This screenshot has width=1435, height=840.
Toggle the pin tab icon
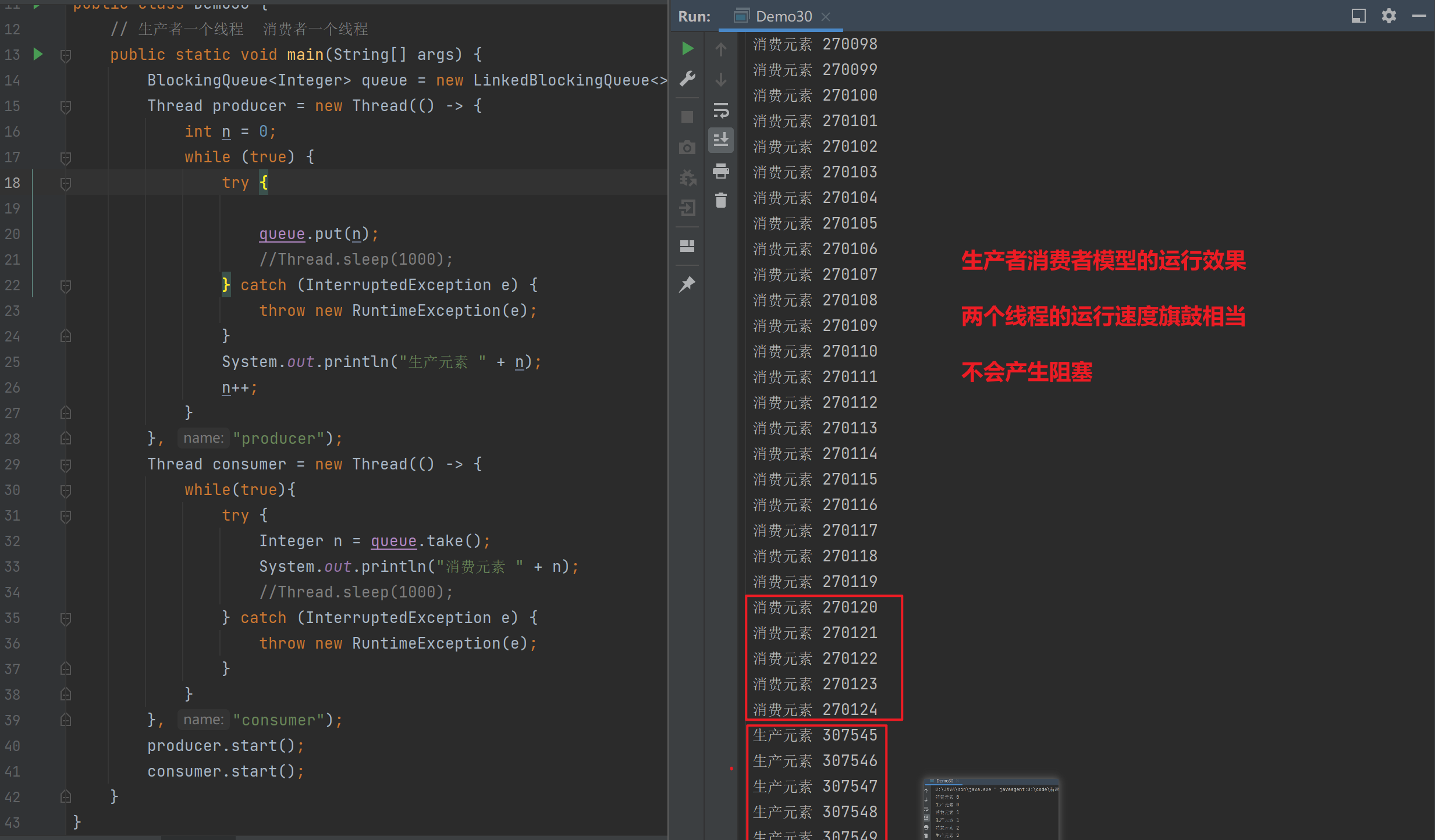pyautogui.click(x=687, y=284)
